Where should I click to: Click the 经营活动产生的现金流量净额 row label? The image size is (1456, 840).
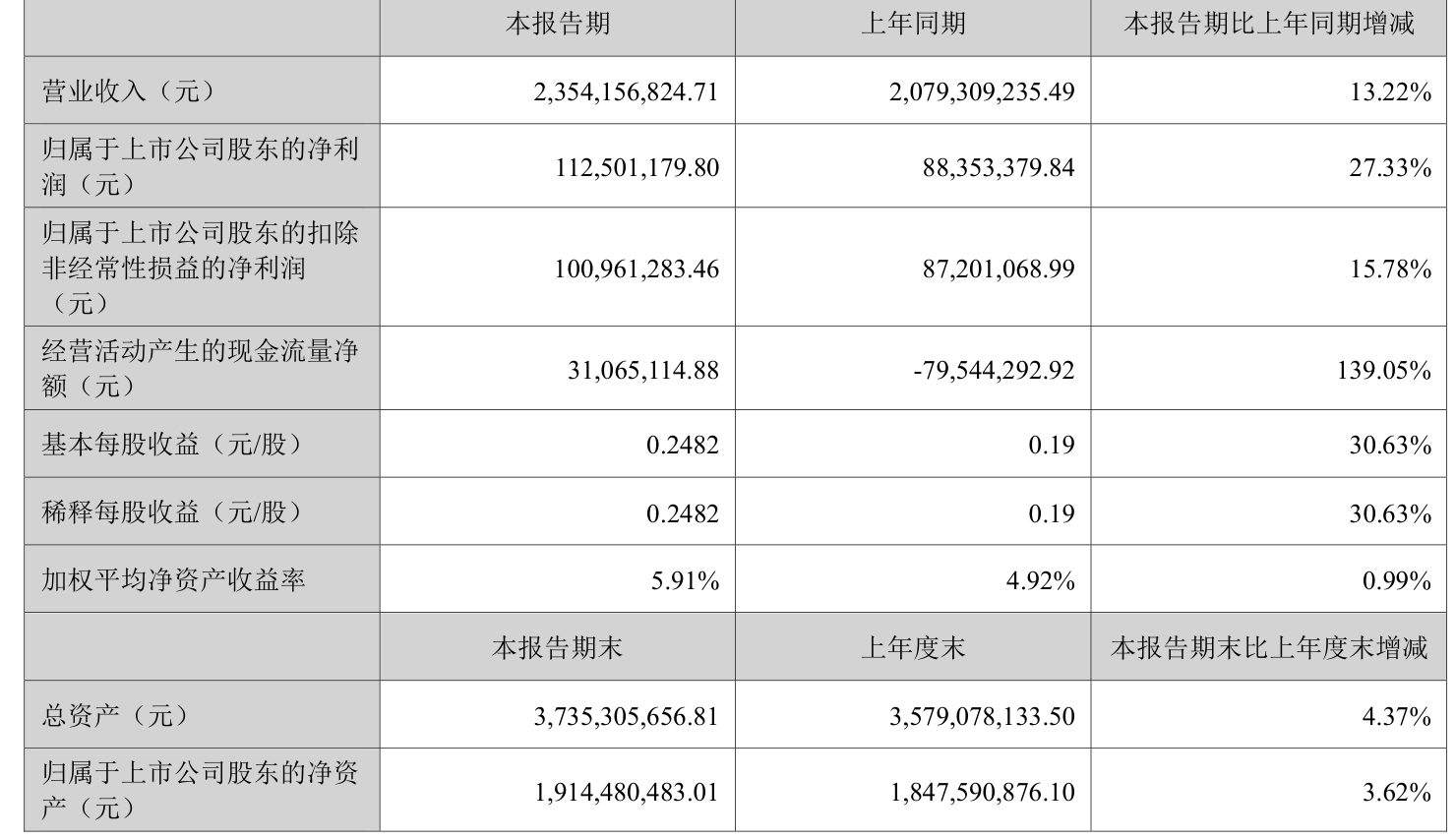(200, 368)
